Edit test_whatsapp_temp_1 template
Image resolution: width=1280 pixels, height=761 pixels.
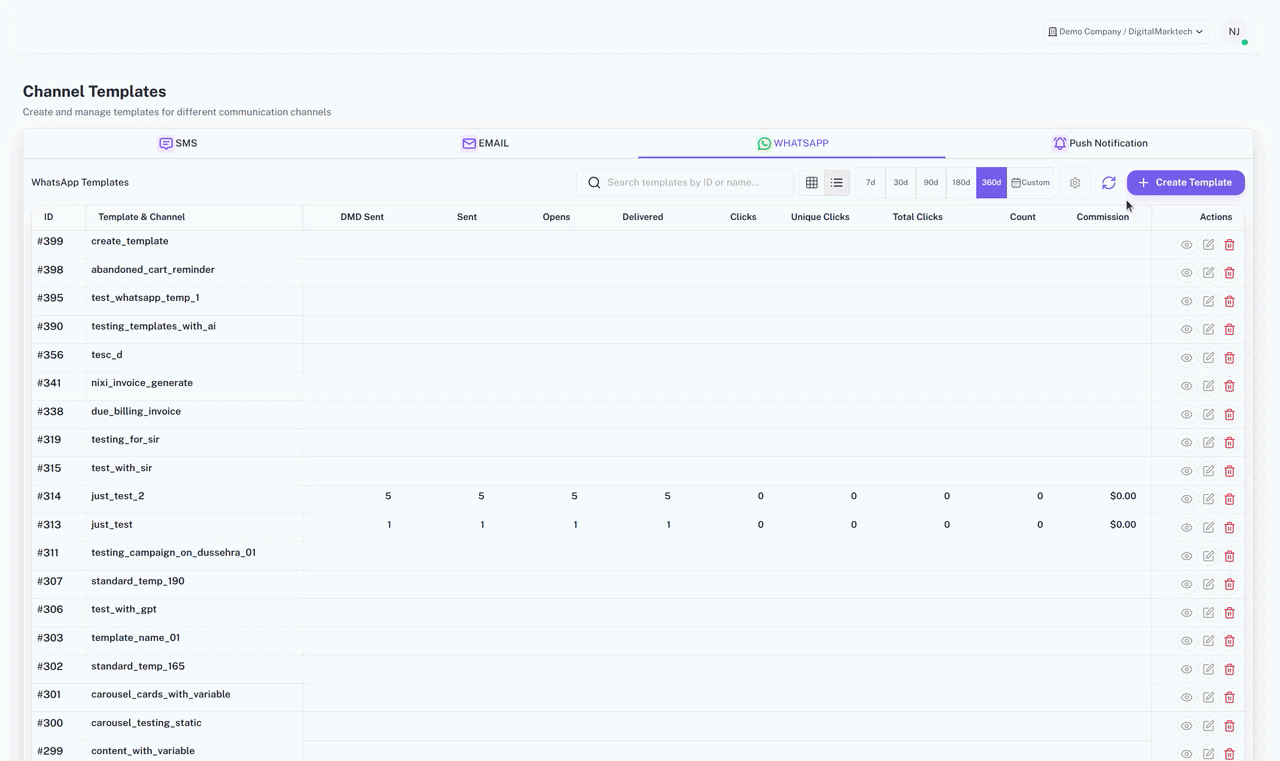click(1208, 301)
